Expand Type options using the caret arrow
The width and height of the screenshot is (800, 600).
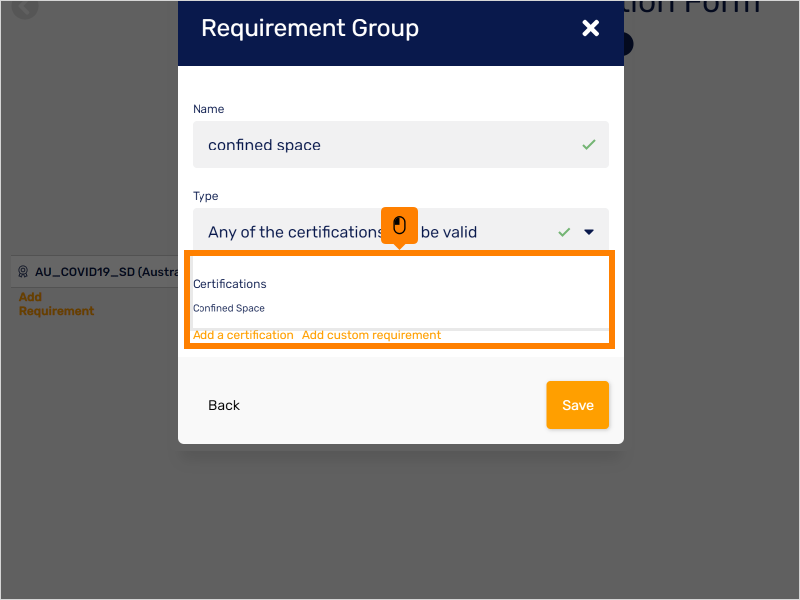589,231
